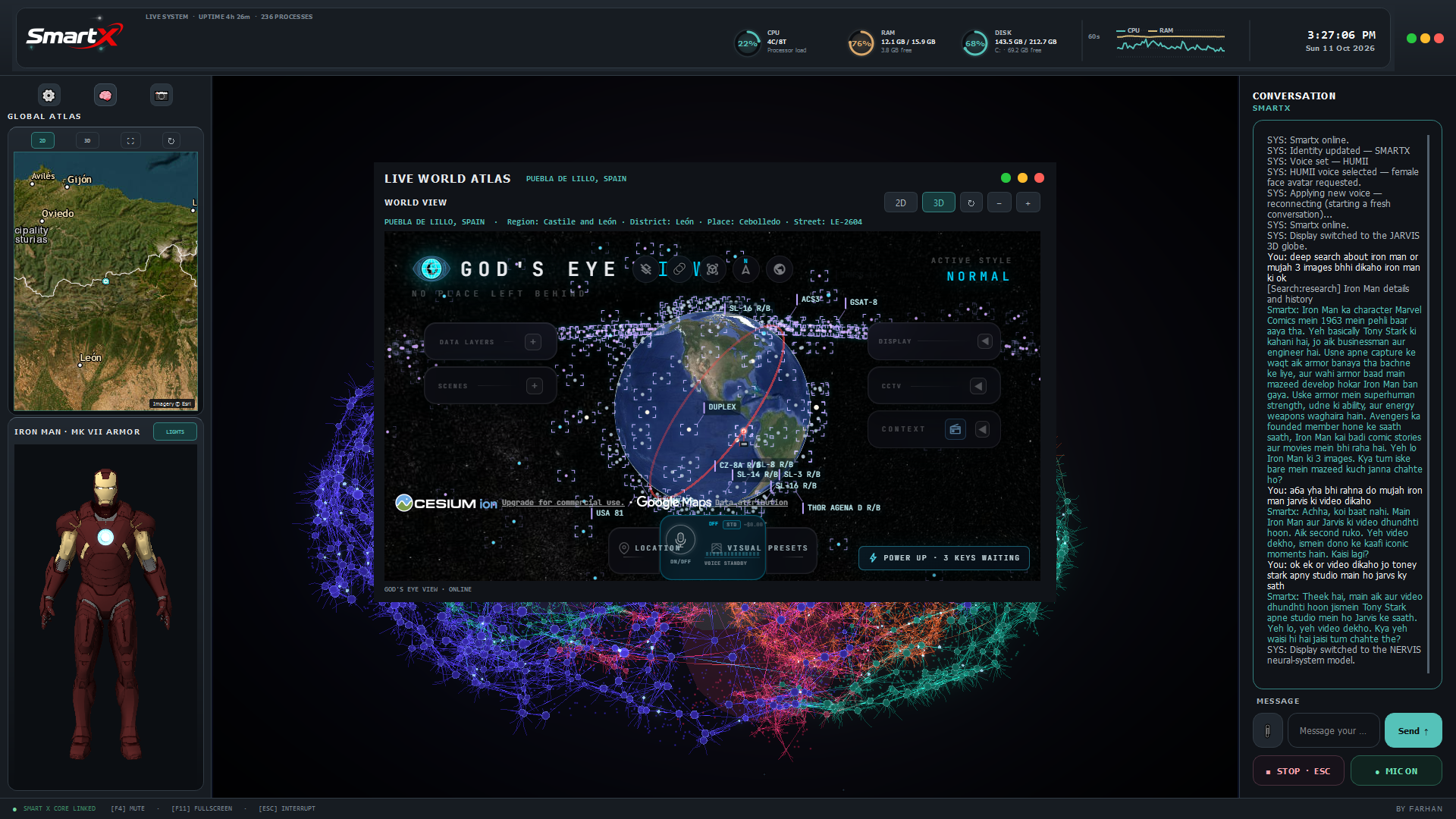Click the globe icon in God's Eye toolbar
The image size is (1456, 819).
(780, 269)
